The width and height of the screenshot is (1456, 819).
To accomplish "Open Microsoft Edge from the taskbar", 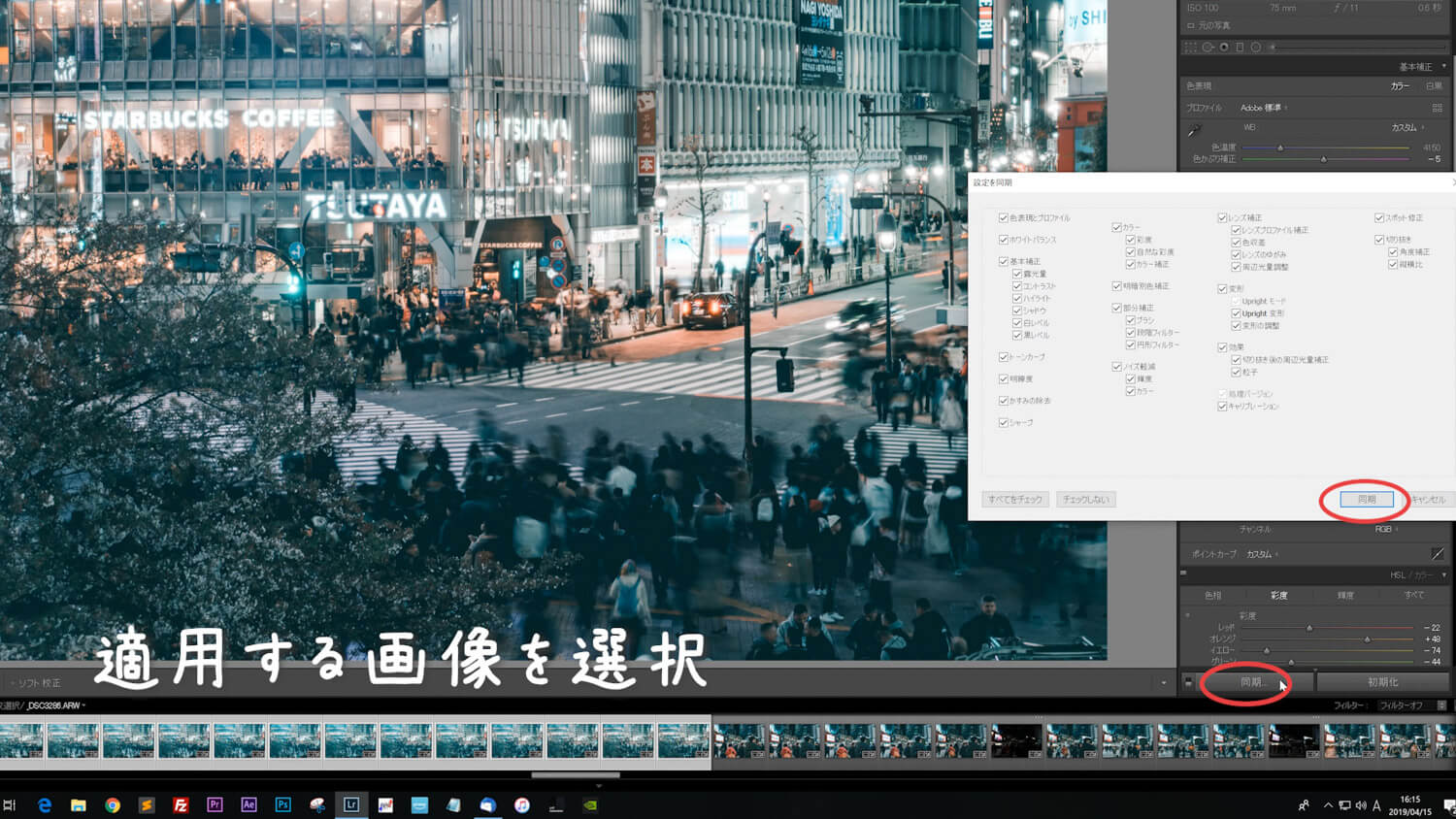I will (x=45, y=805).
